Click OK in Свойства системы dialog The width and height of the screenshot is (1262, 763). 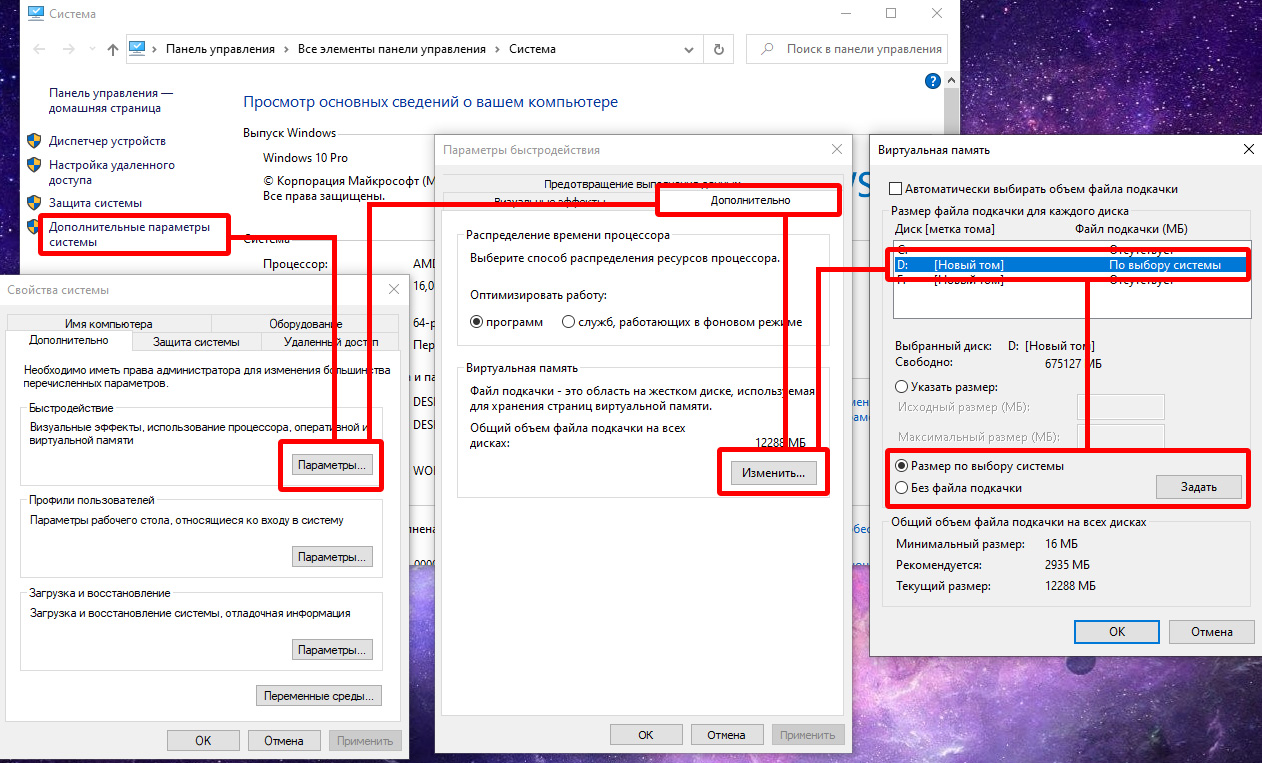[203, 741]
